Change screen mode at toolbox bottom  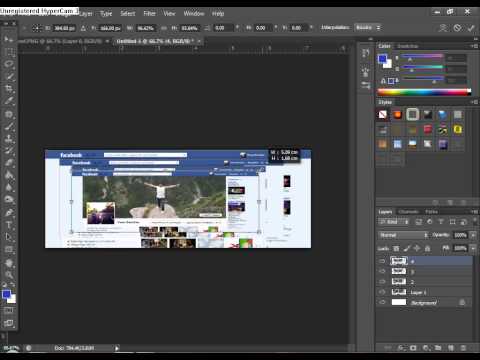[9, 323]
